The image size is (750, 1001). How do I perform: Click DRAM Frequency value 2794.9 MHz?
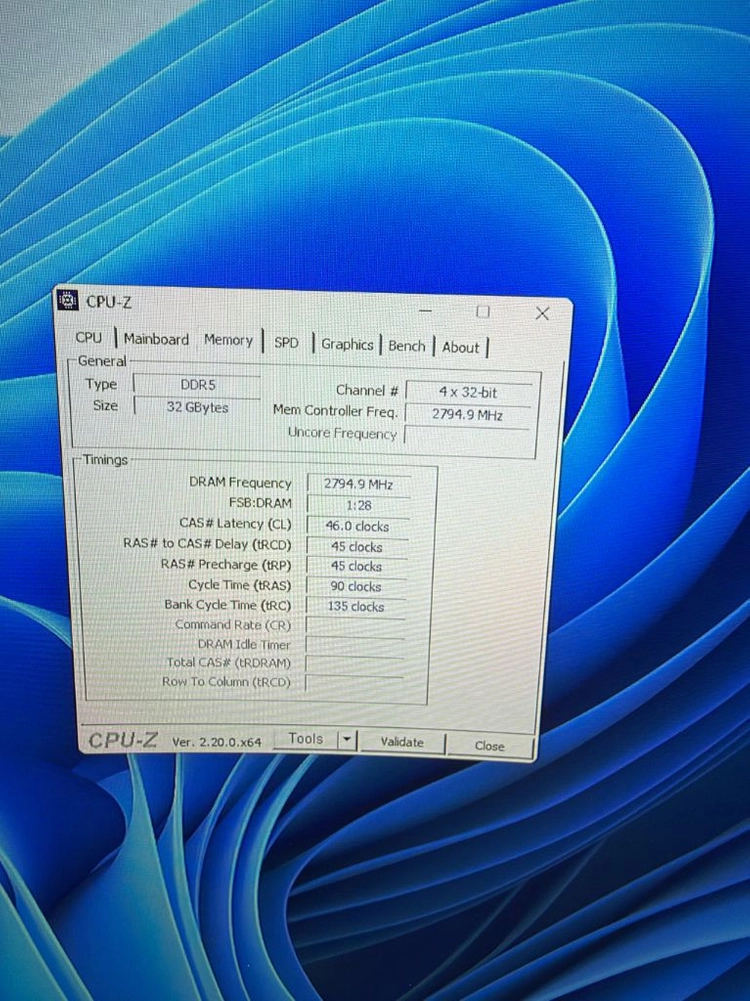pyautogui.click(x=359, y=484)
